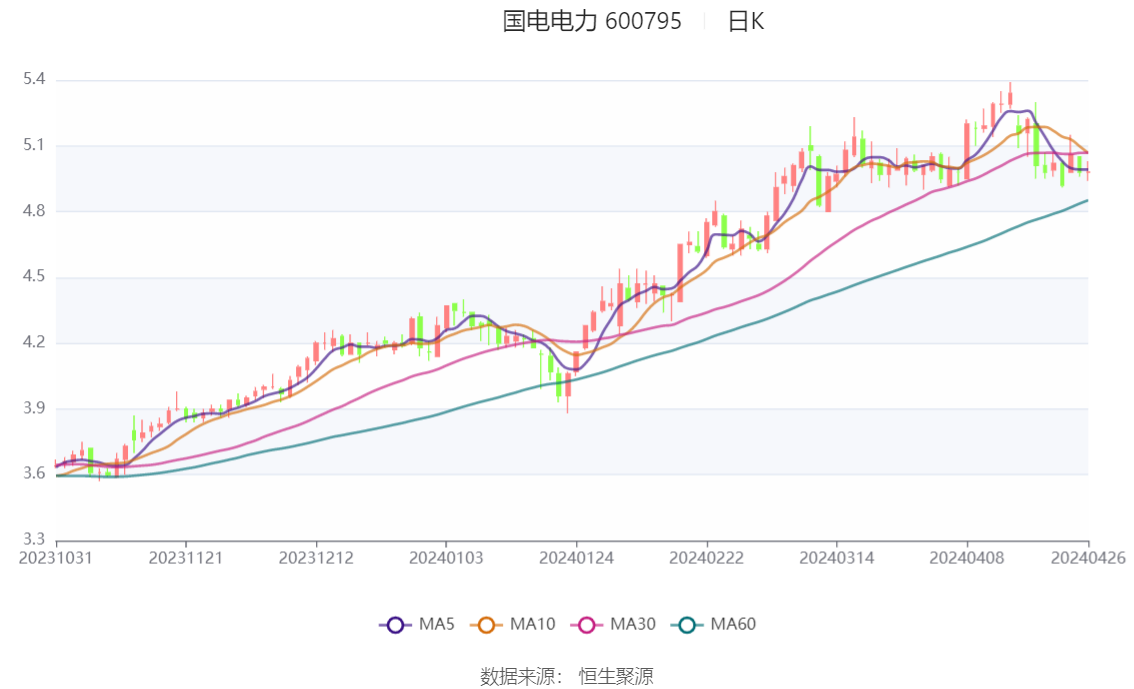Toggle the MA60 legend series

coord(714,624)
